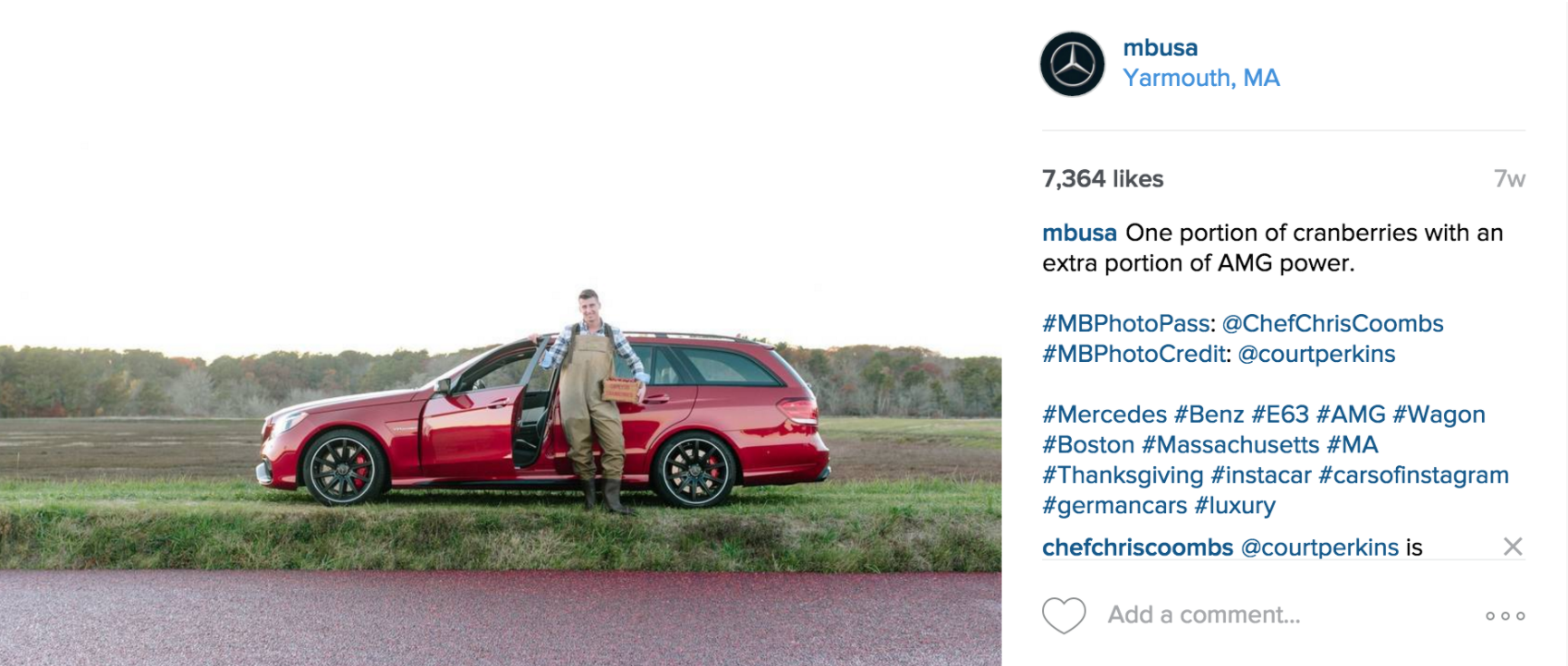Dismiss the chefchriscoombs comment with the X
Viewport: 1568px width, 666px height.
1513,547
